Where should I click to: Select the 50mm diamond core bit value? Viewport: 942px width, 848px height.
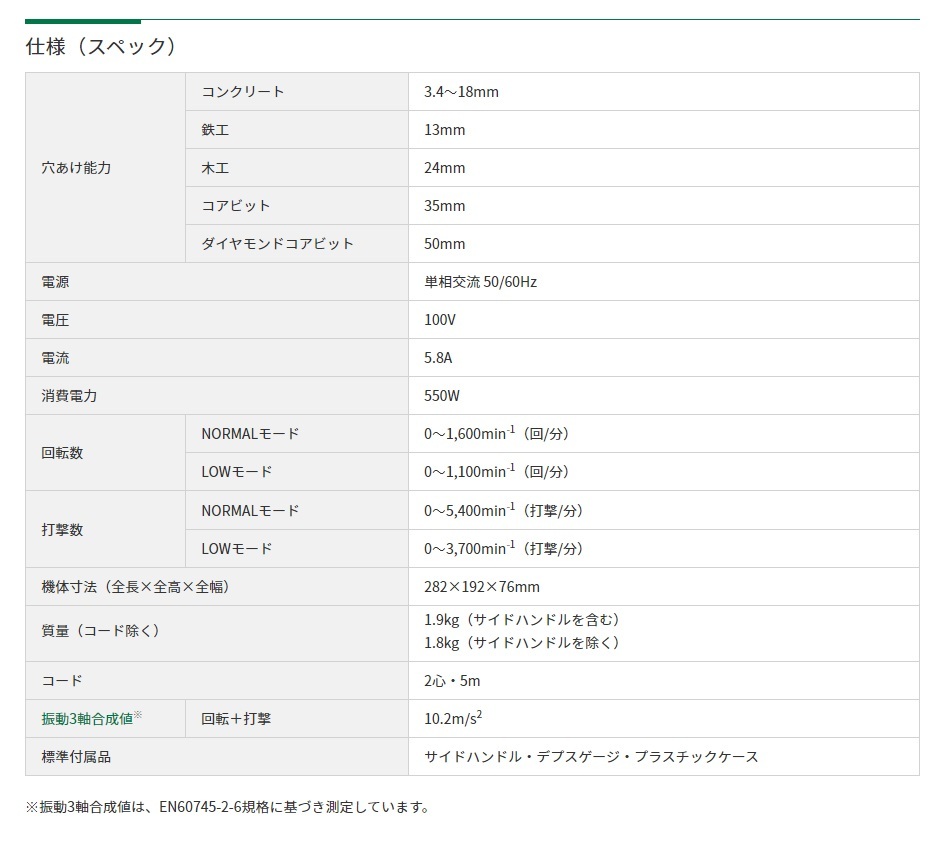(x=444, y=244)
